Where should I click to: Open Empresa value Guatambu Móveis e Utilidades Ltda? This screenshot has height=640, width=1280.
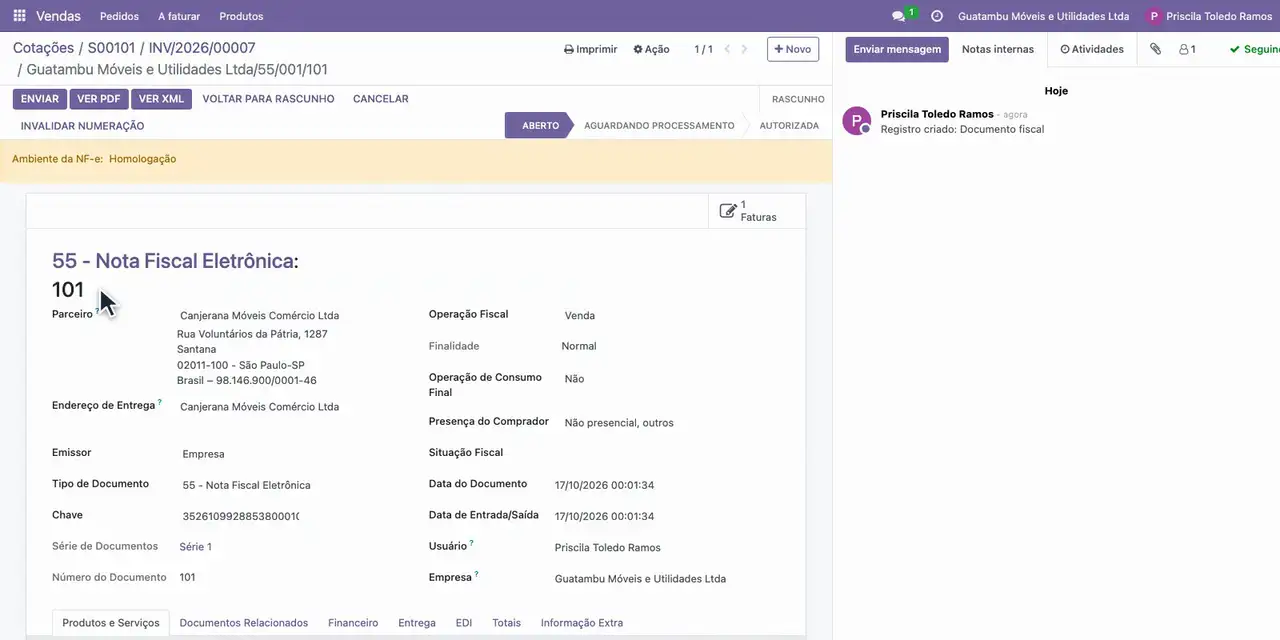[640, 579]
